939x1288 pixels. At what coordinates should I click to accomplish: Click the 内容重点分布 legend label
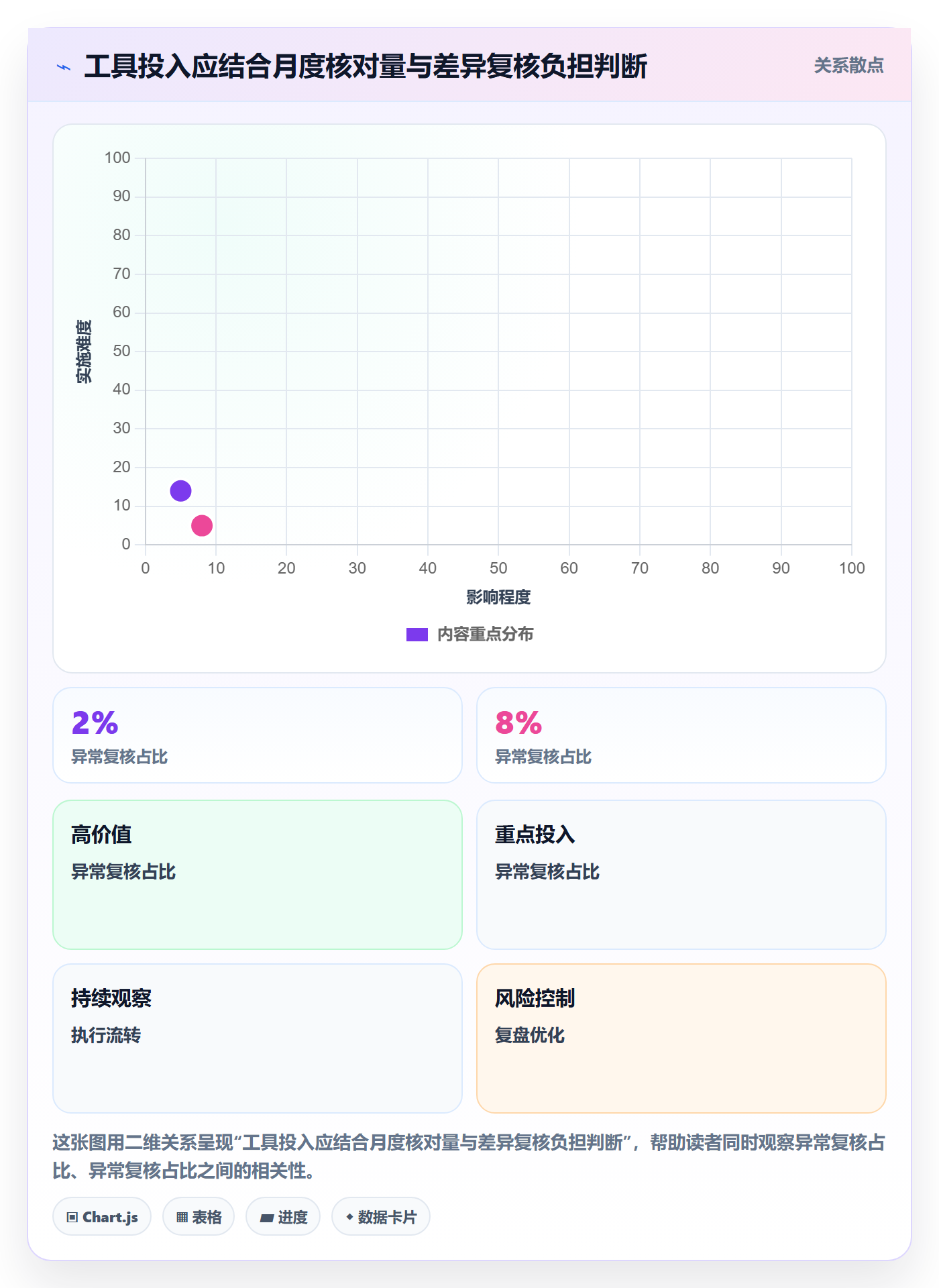(485, 635)
